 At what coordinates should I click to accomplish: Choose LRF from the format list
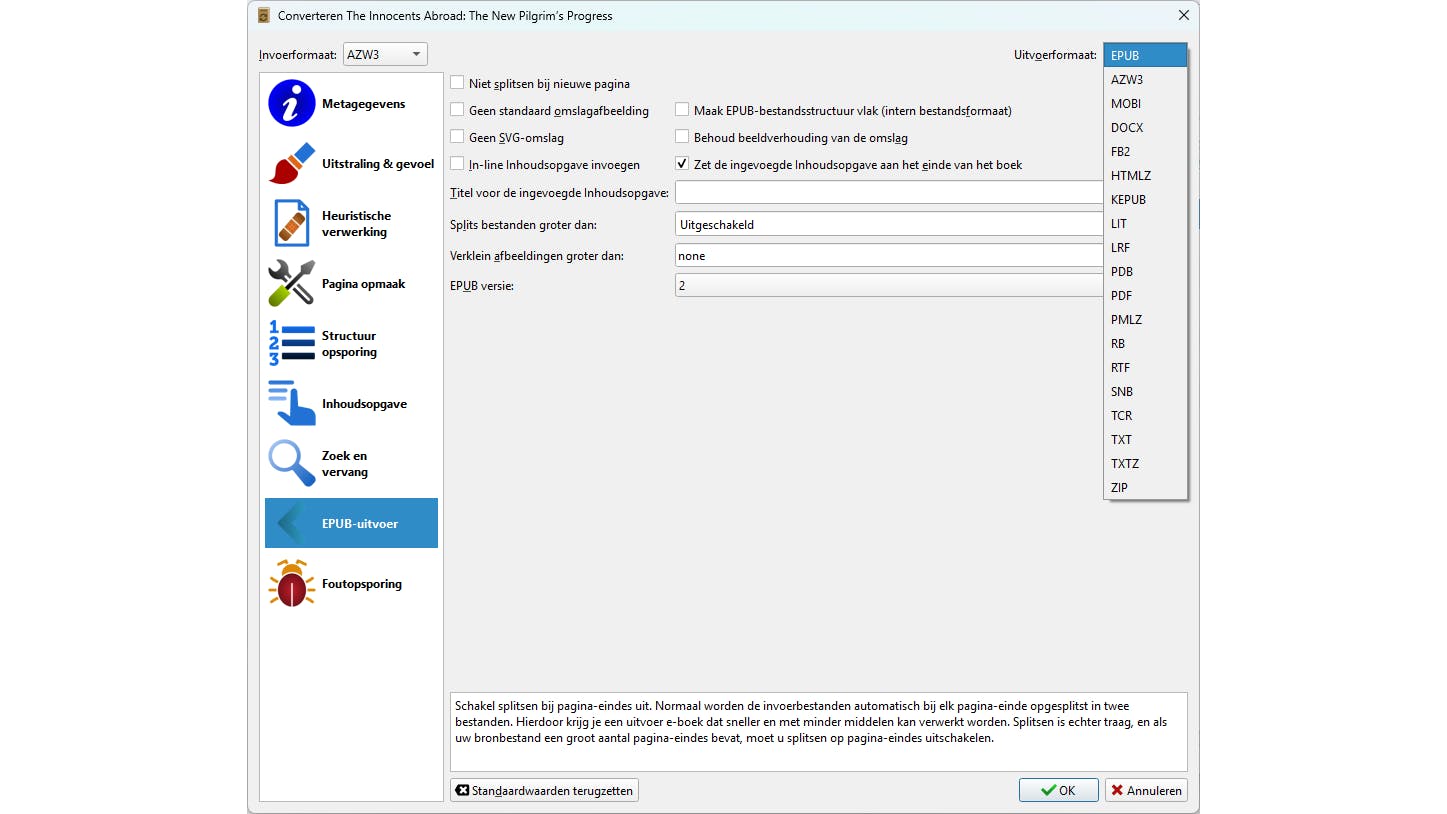(1145, 248)
